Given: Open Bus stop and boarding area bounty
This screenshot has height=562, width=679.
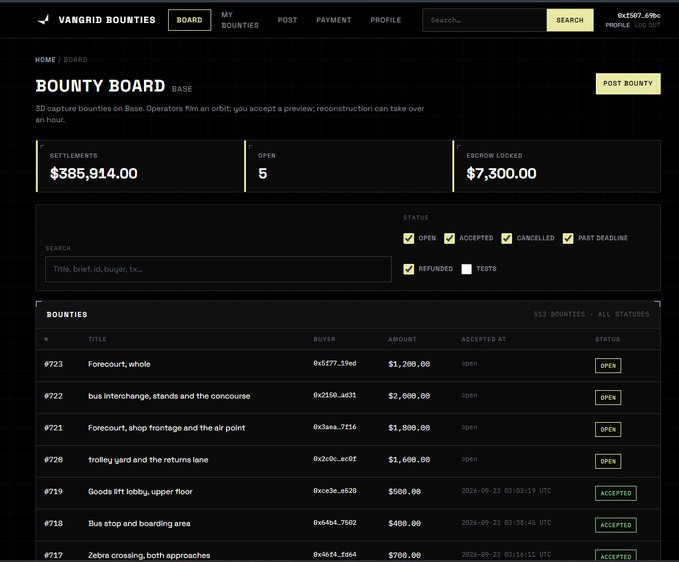Looking at the screenshot, I should [x=139, y=523].
